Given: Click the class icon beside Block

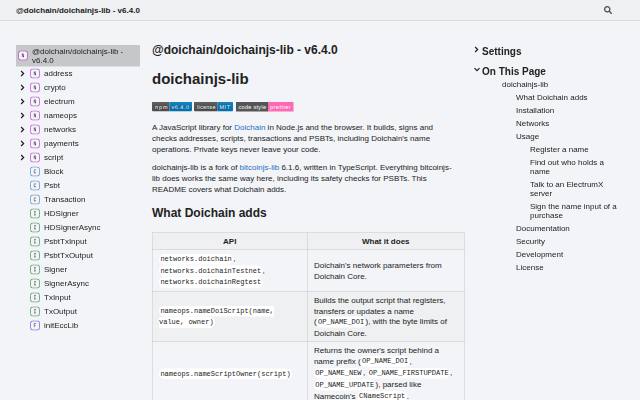Looking at the screenshot, I should tap(35, 171).
